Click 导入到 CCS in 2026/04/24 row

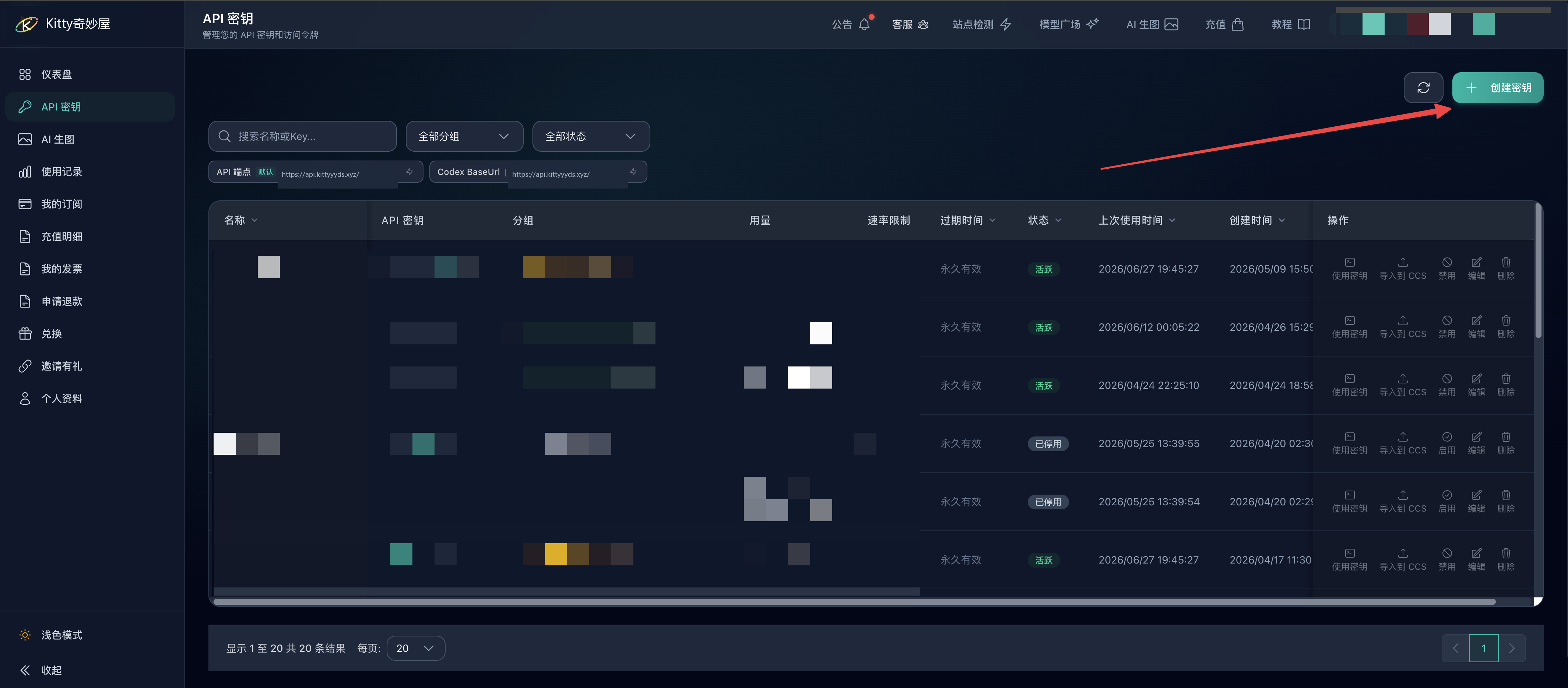coord(1402,385)
